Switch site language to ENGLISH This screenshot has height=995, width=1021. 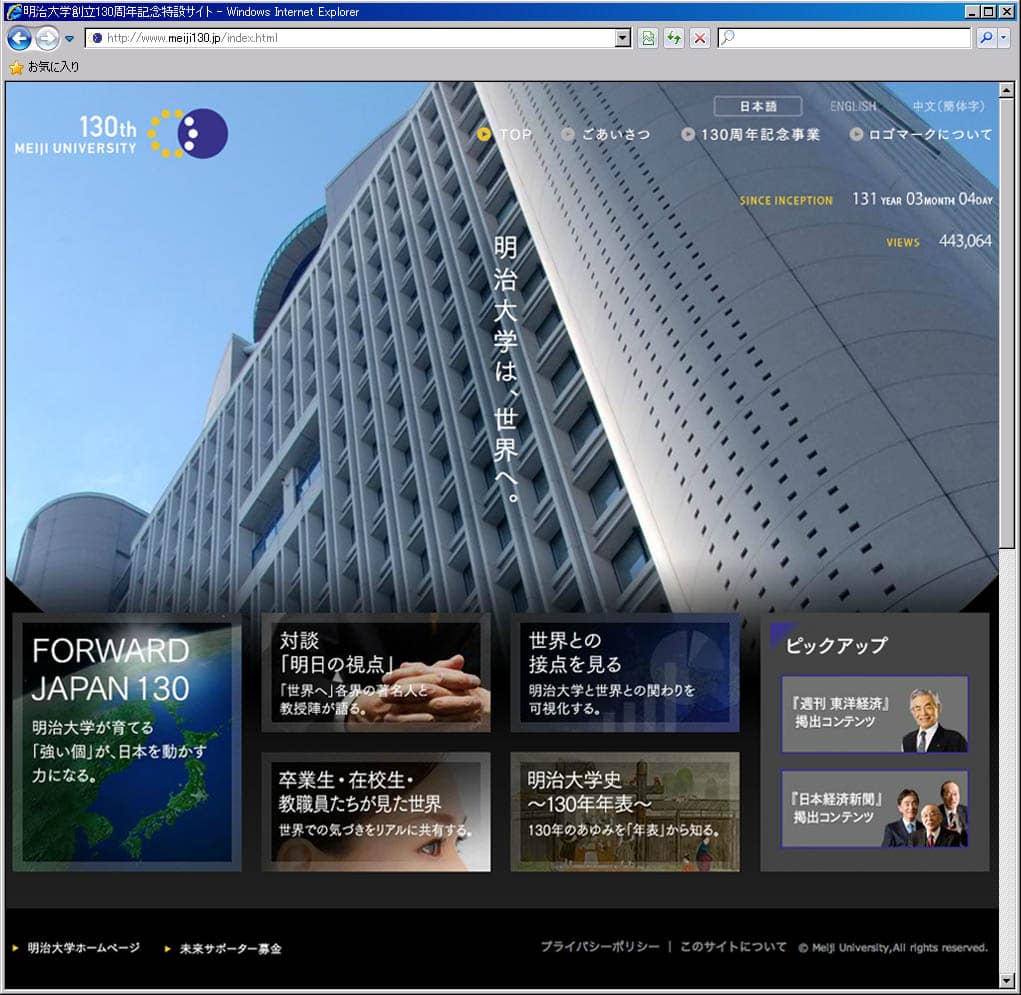(853, 106)
